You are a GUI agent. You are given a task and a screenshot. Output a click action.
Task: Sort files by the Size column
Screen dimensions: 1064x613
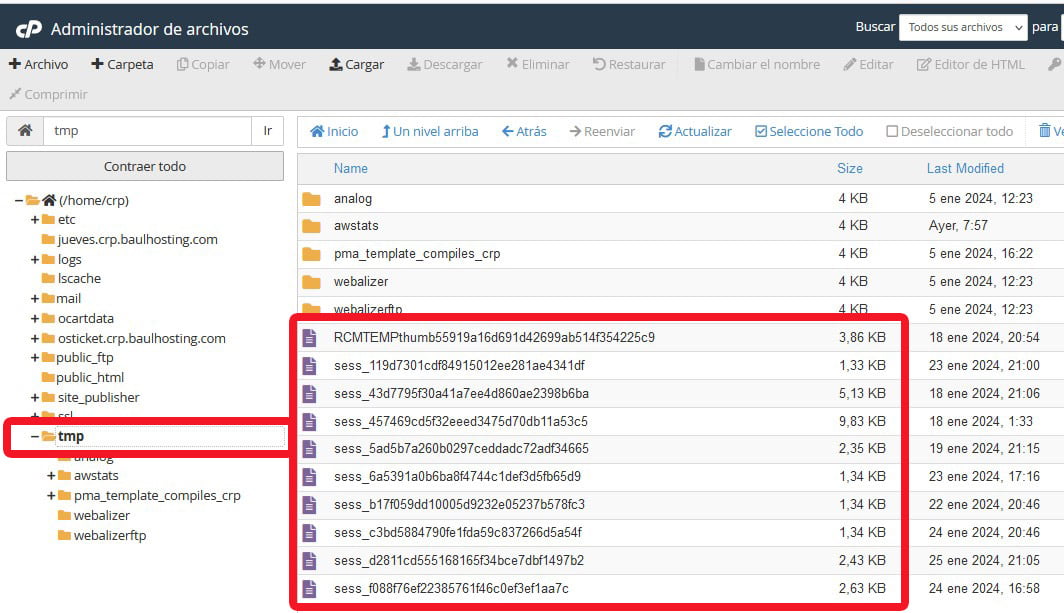click(850, 168)
